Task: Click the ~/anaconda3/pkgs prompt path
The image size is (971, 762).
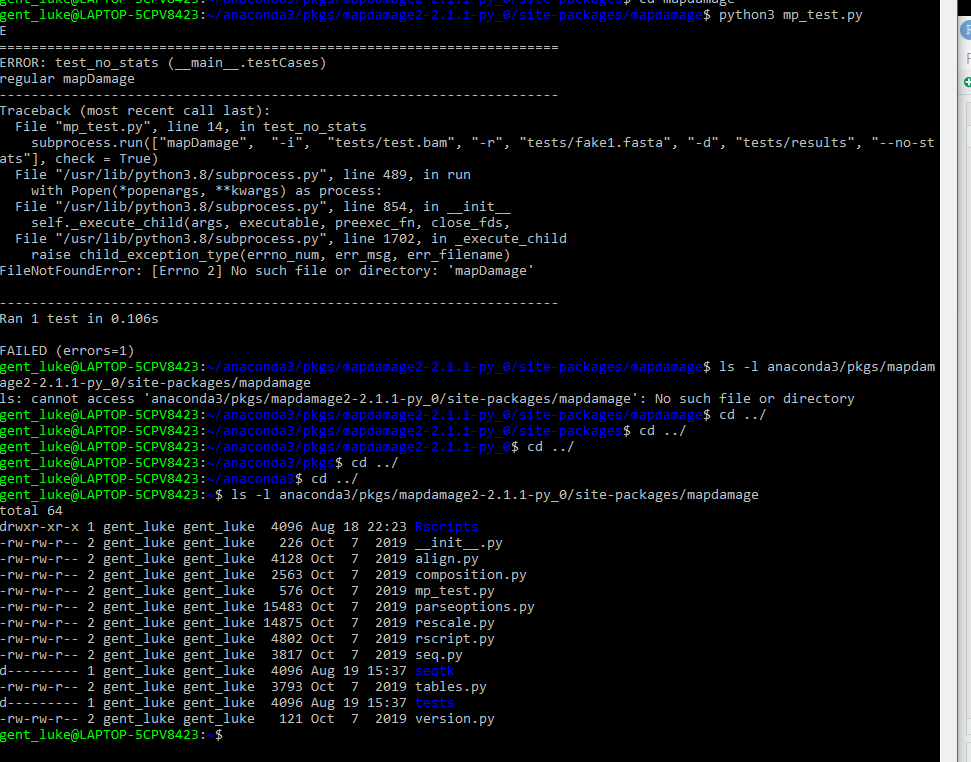Action: click(271, 463)
